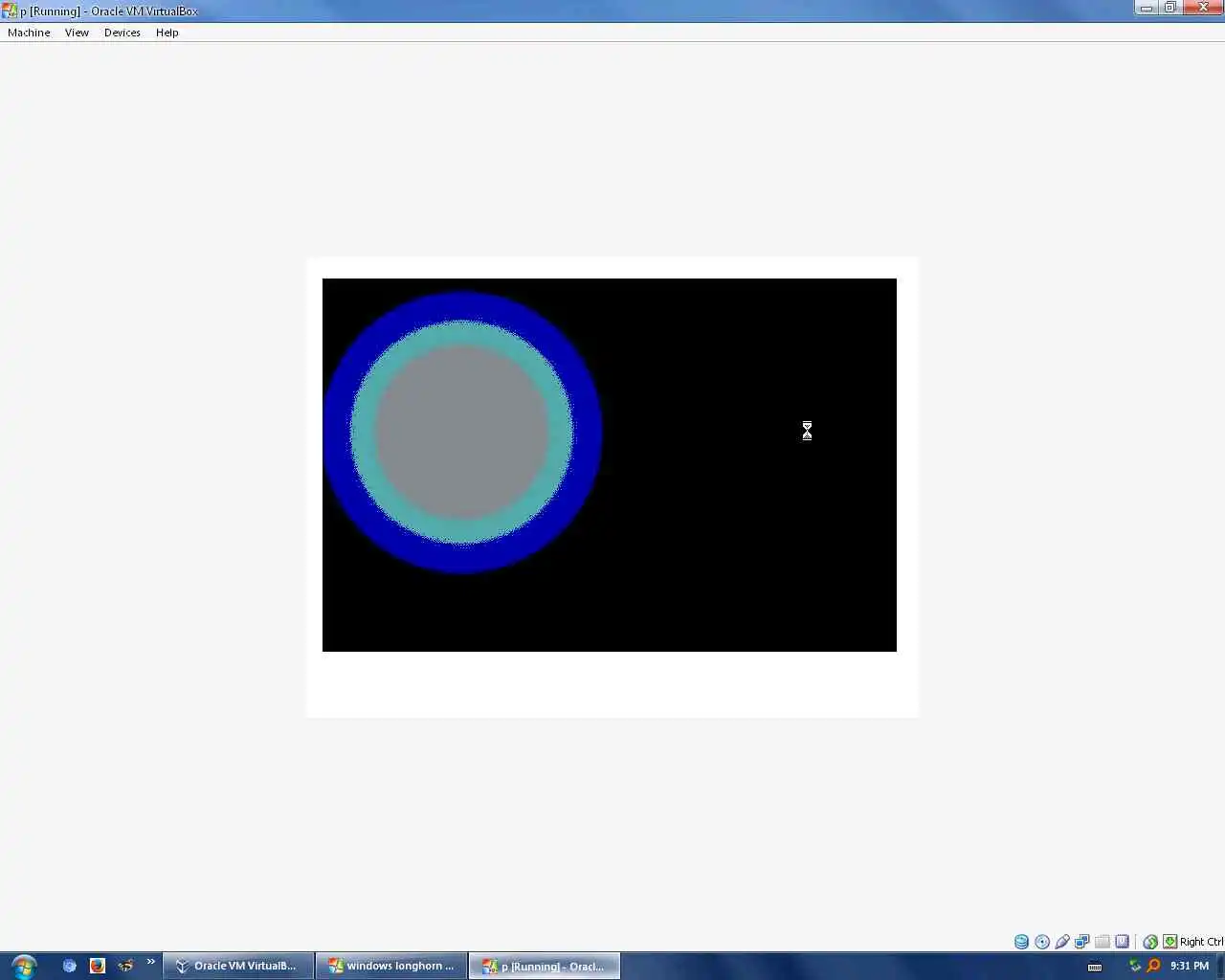Launch Chromium from quick launch

click(x=70, y=966)
